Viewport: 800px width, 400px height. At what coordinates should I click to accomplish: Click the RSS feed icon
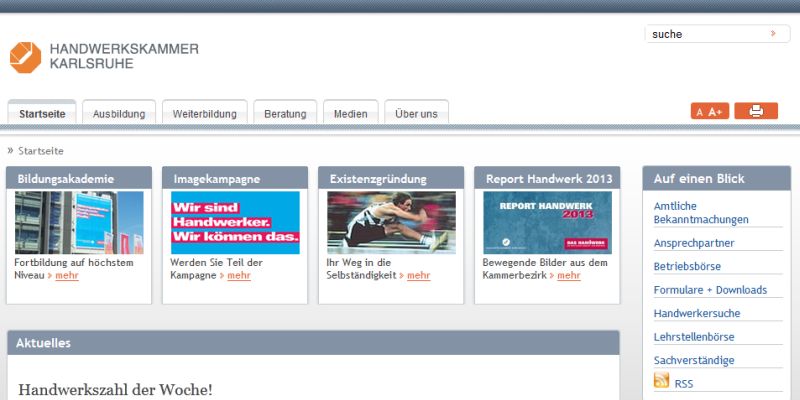[x=661, y=380]
